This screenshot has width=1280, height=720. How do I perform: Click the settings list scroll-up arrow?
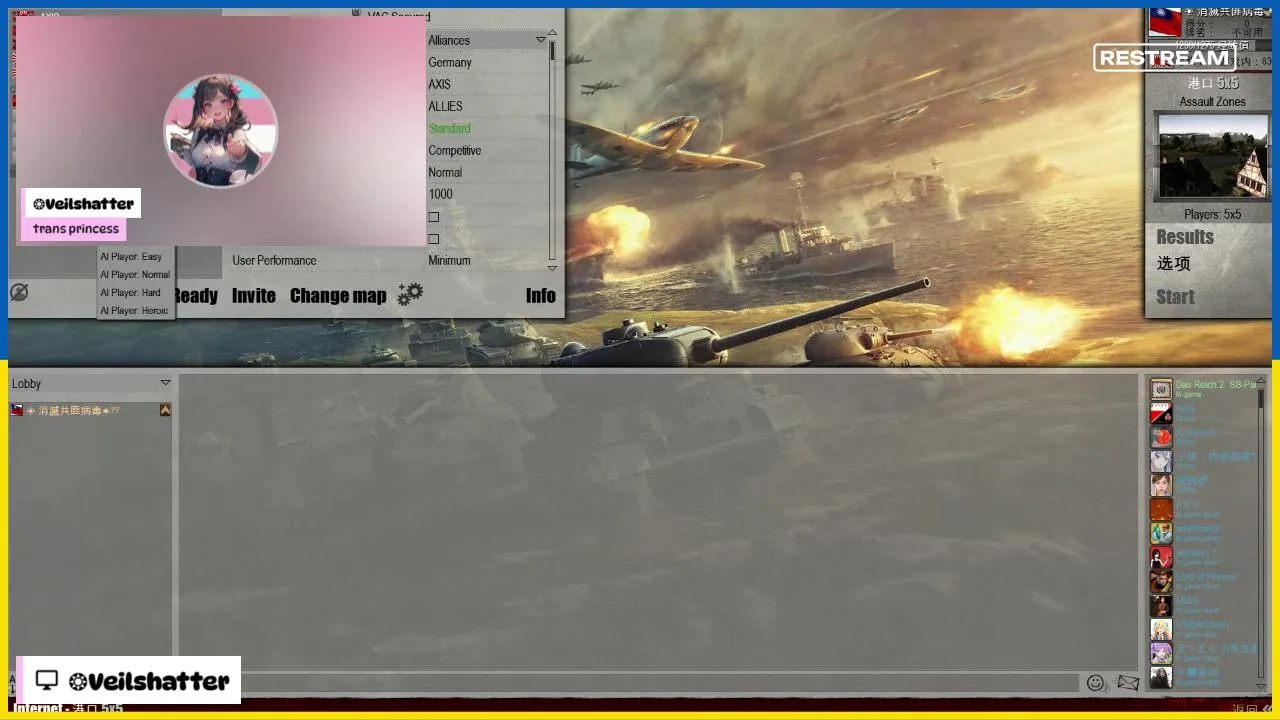click(x=552, y=33)
